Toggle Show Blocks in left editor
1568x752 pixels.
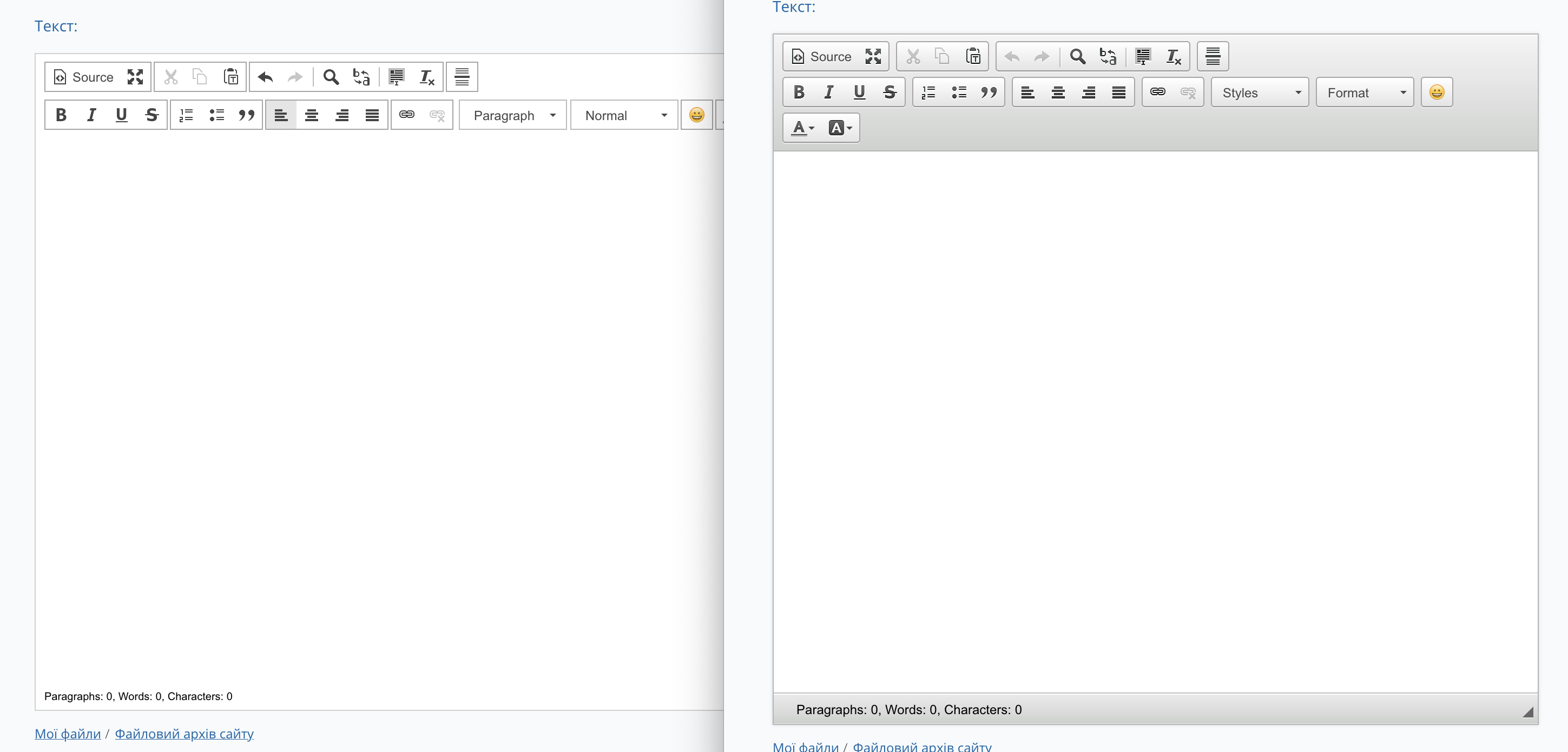coord(462,77)
